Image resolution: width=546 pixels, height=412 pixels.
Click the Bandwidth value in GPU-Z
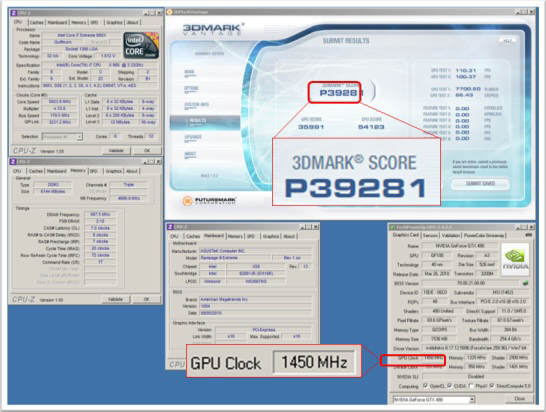click(510, 339)
